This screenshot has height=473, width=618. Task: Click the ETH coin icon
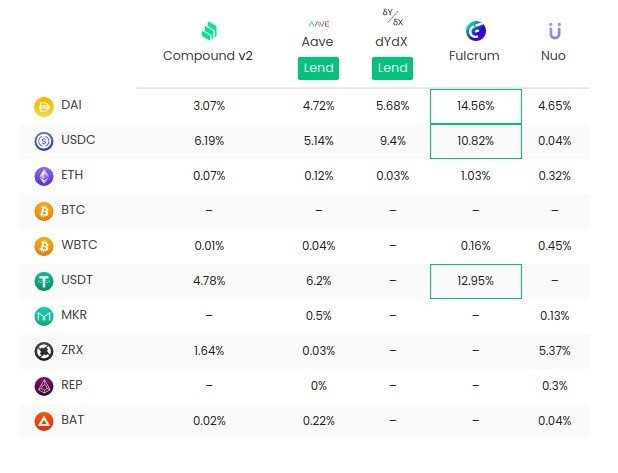click(x=44, y=176)
